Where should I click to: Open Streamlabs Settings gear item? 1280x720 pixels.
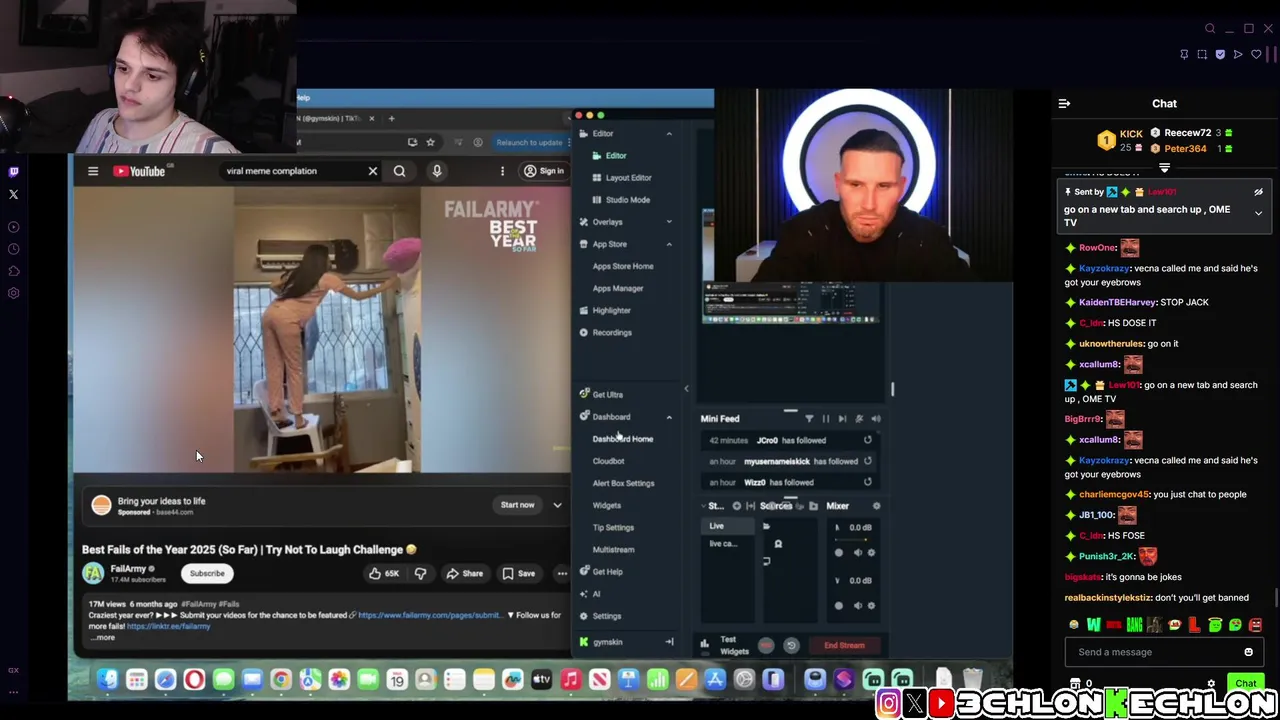click(x=606, y=616)
